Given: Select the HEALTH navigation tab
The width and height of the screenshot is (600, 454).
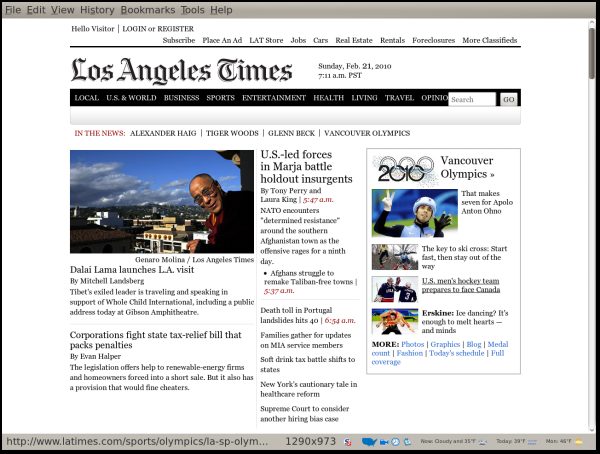Looking at the screenshot, I should tap(328, 98).
